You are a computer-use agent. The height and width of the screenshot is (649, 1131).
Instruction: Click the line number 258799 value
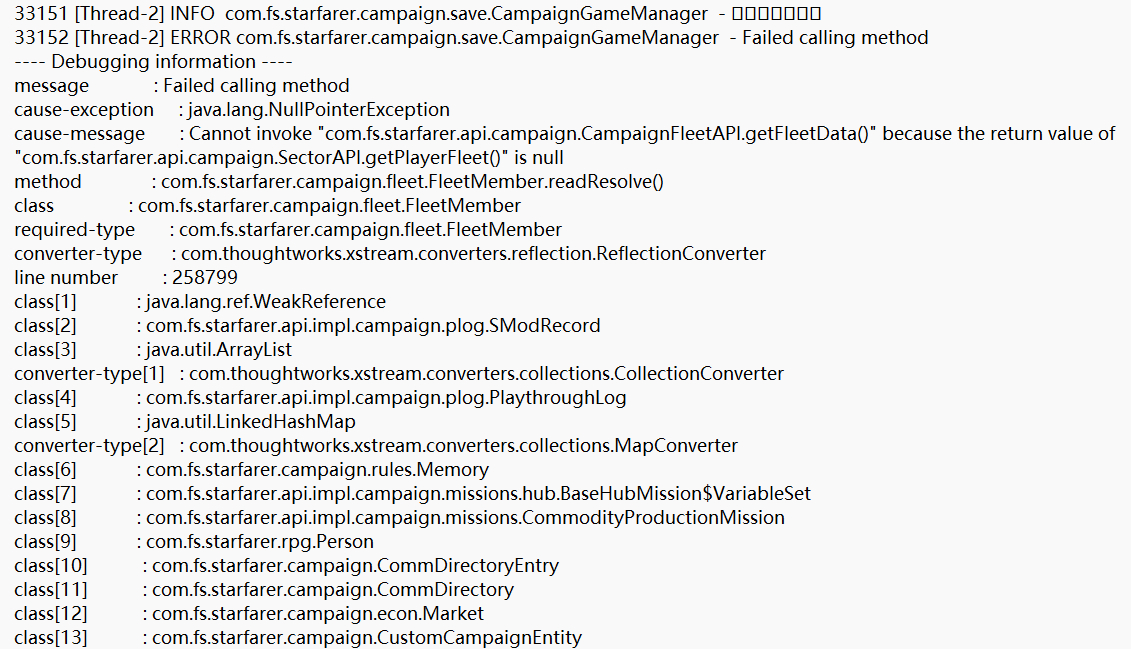(x=205, y=278)
